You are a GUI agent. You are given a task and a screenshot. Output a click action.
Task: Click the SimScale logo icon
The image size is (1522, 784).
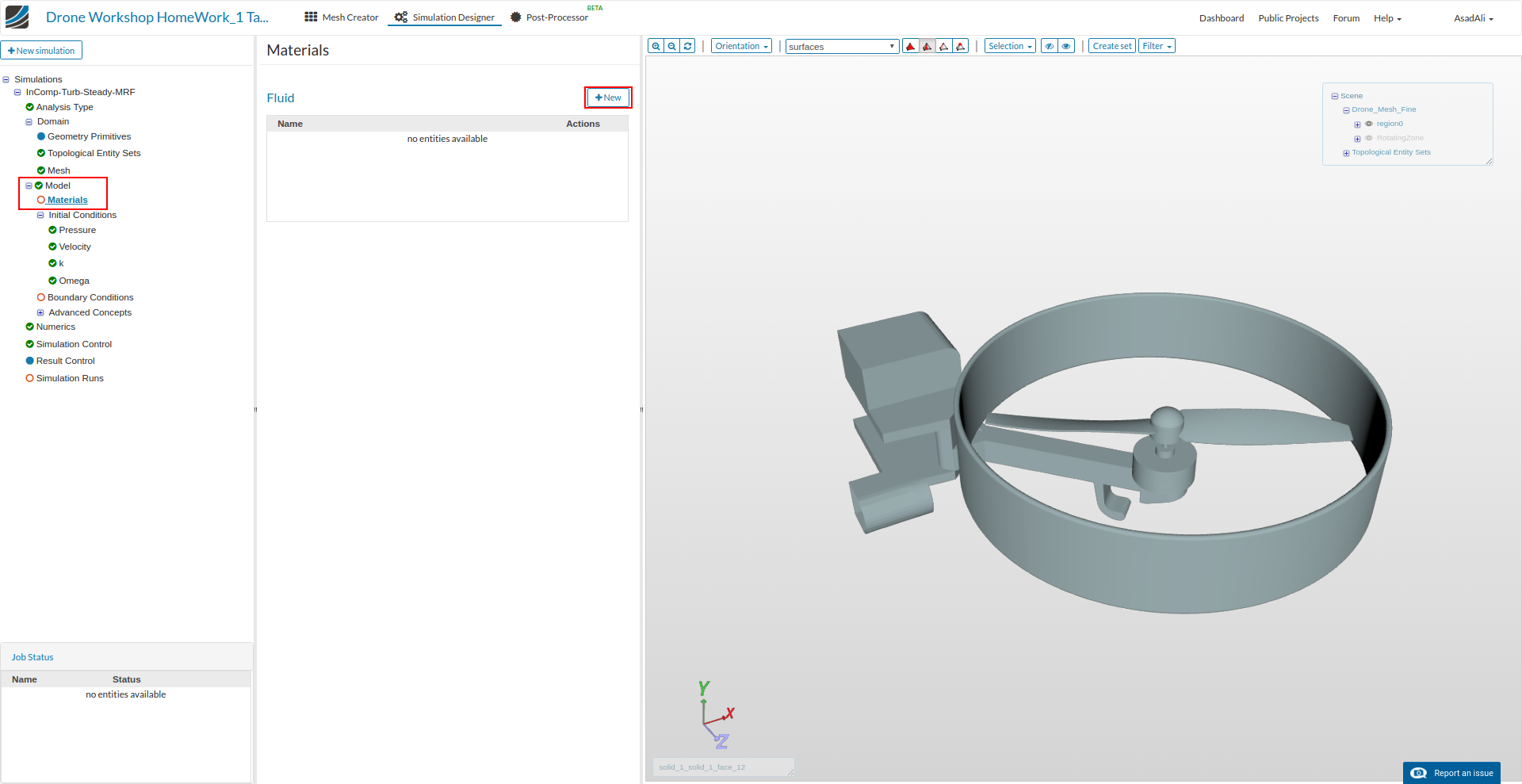pos(17,17)
